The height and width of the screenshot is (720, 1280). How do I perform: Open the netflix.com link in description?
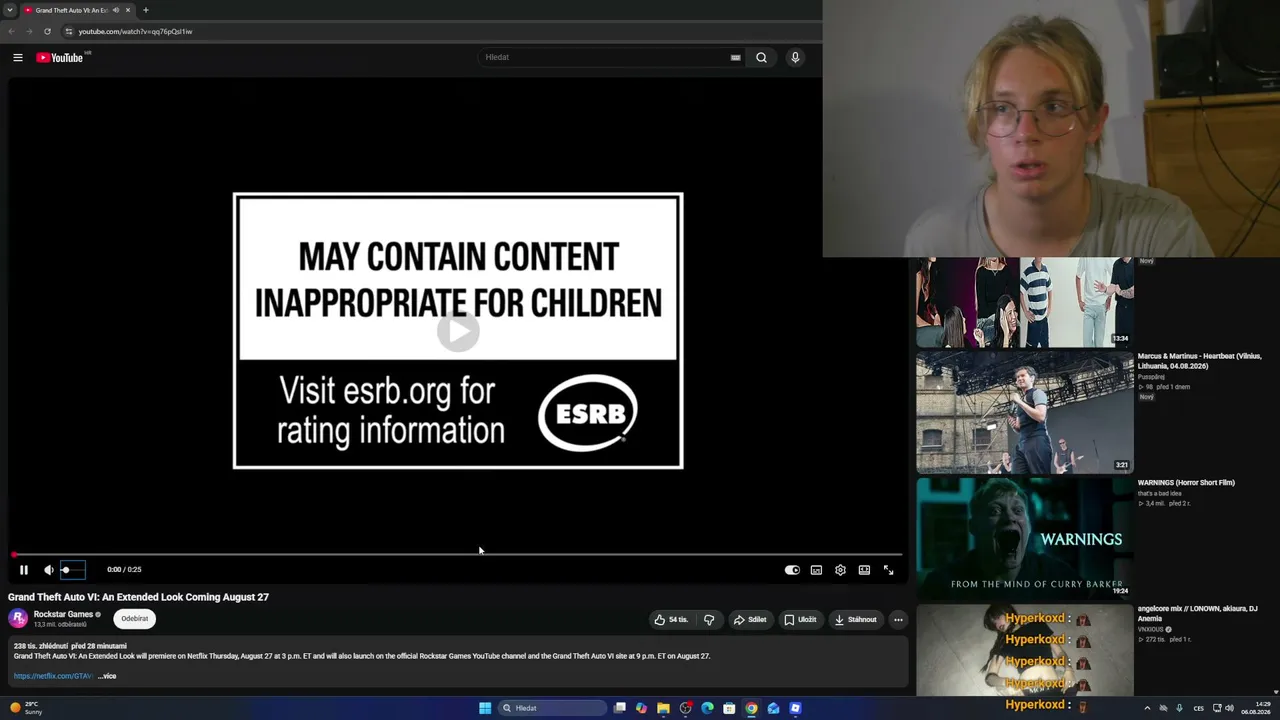(x=53, y=676)
